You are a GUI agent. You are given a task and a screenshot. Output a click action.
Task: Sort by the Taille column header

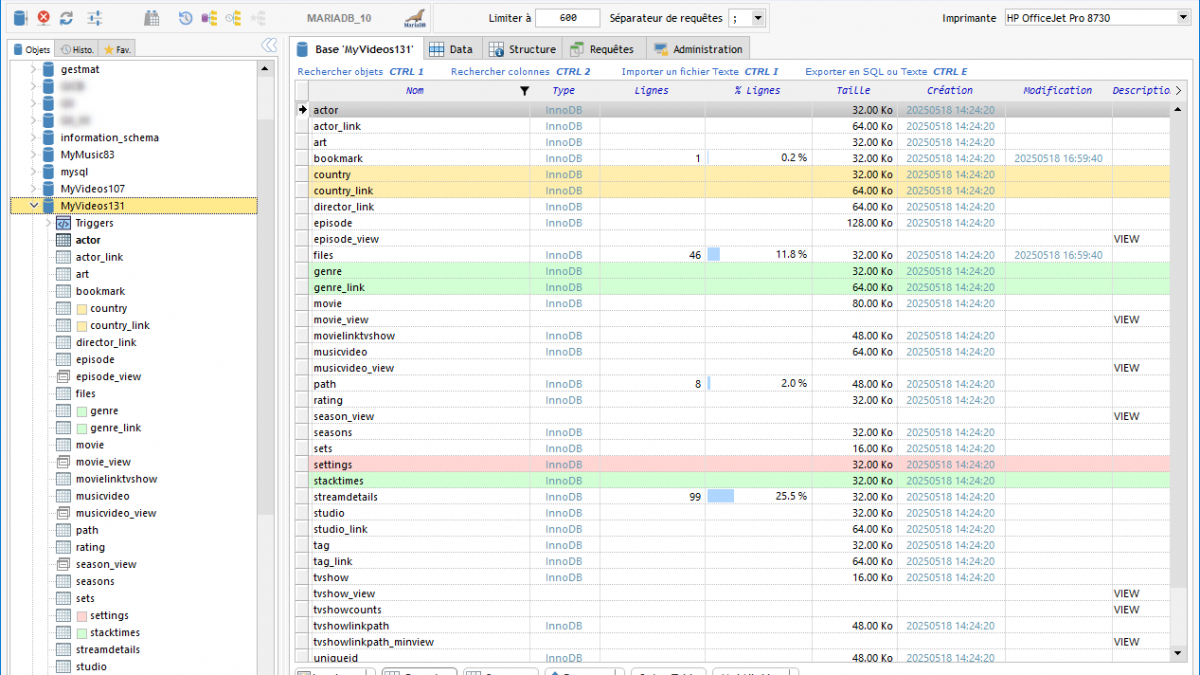click(x=853, y=90)
